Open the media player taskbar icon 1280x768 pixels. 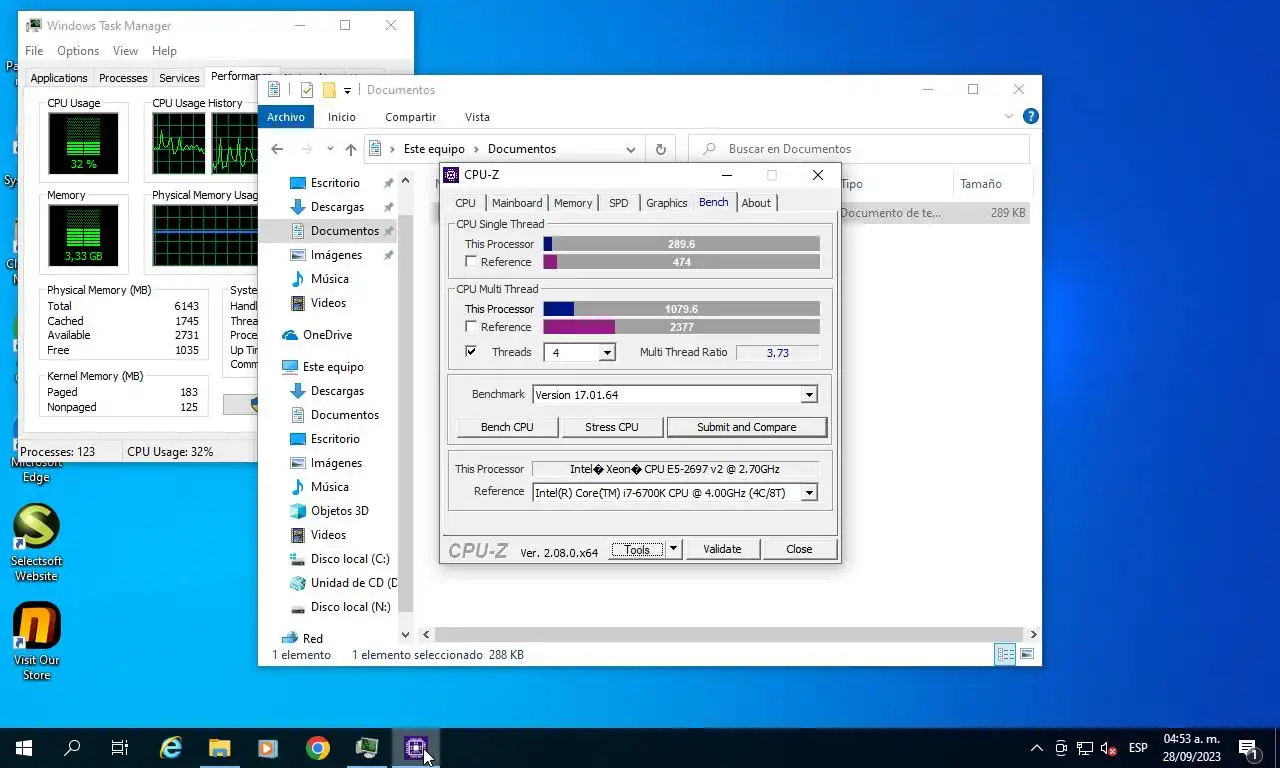268,748
